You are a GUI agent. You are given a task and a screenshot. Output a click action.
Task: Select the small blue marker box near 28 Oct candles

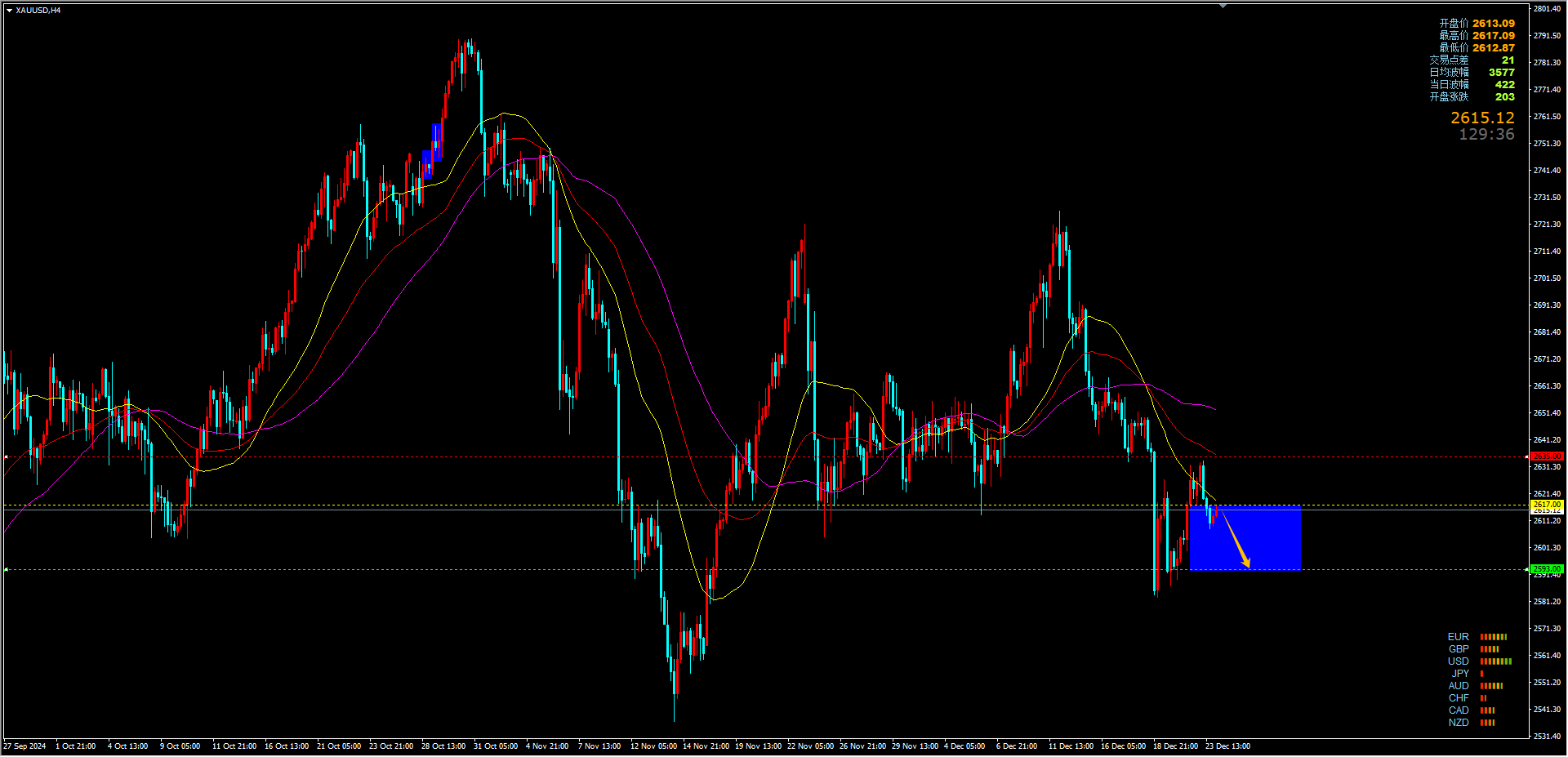coord(433,151)
